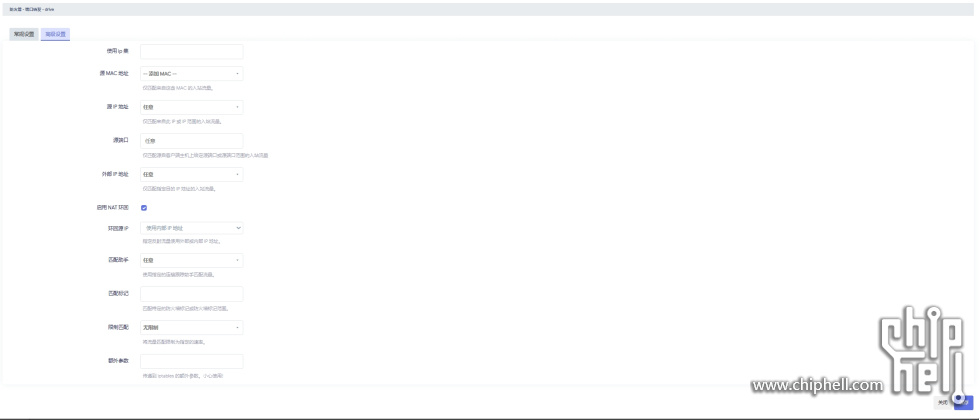Open the 外部 IP 地址 dropdown arrow

pyautogui.click(x=237, y=175)
